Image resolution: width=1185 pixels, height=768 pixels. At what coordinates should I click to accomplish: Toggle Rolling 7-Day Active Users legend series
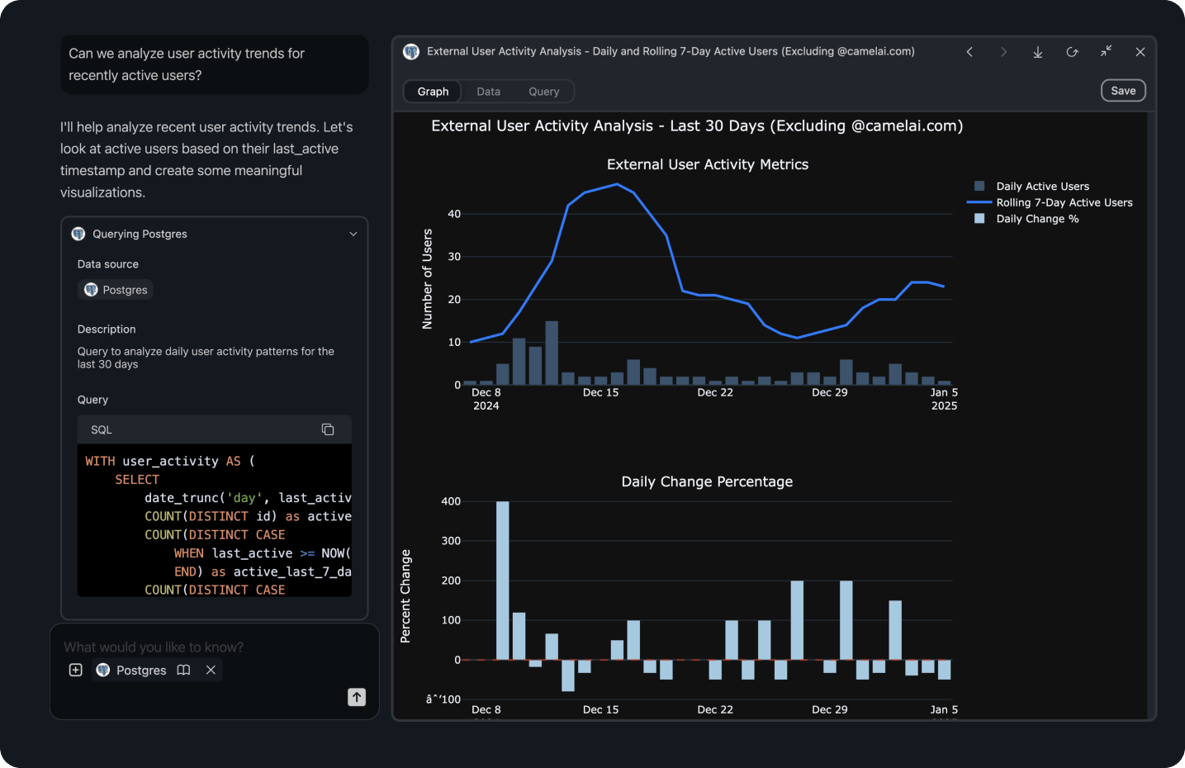(1063, 202)
